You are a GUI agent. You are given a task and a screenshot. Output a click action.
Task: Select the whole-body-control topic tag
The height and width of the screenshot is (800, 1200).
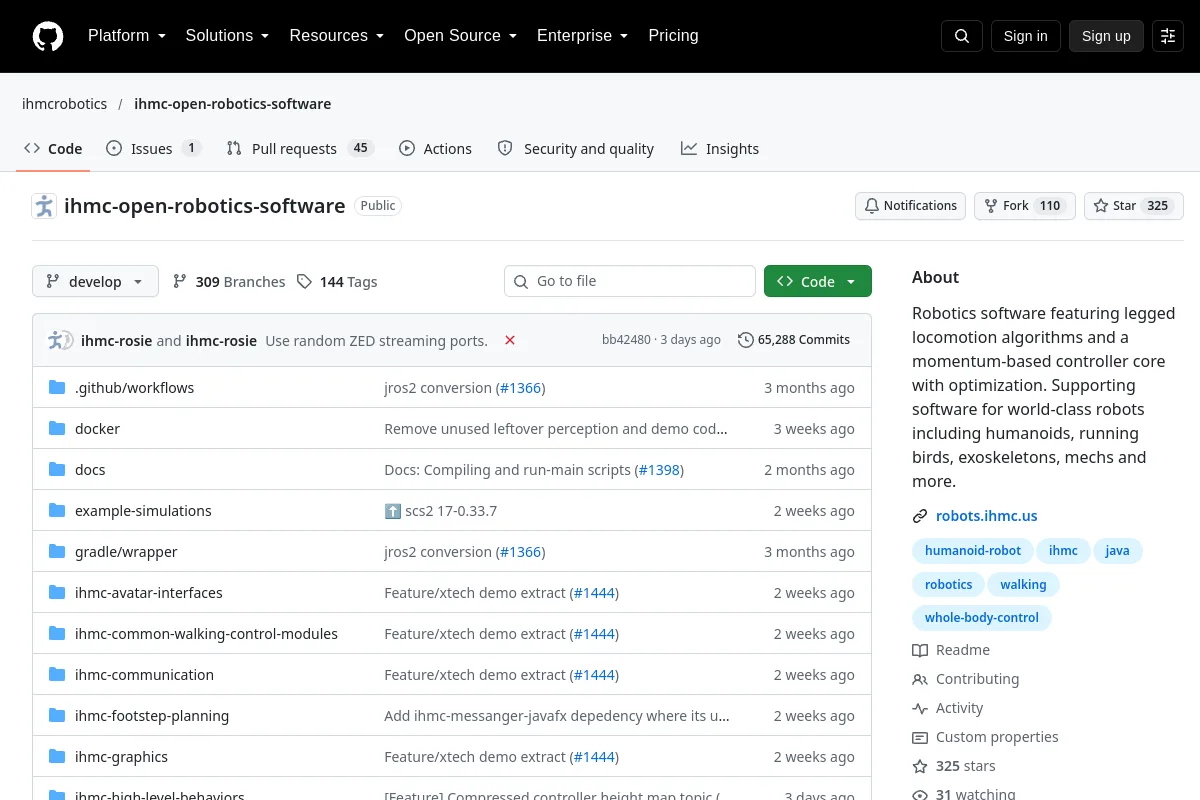[982, 618]
